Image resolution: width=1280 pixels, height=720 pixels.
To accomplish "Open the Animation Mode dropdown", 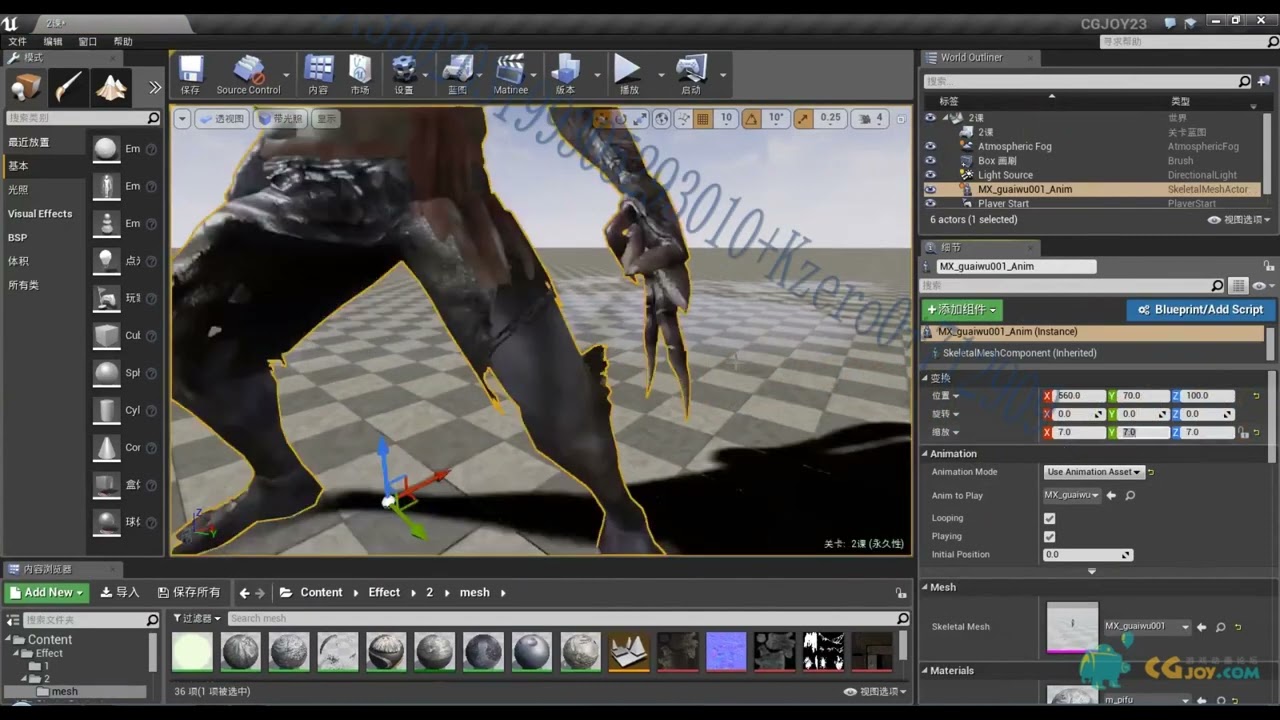I will click(x=1093, y=472).
